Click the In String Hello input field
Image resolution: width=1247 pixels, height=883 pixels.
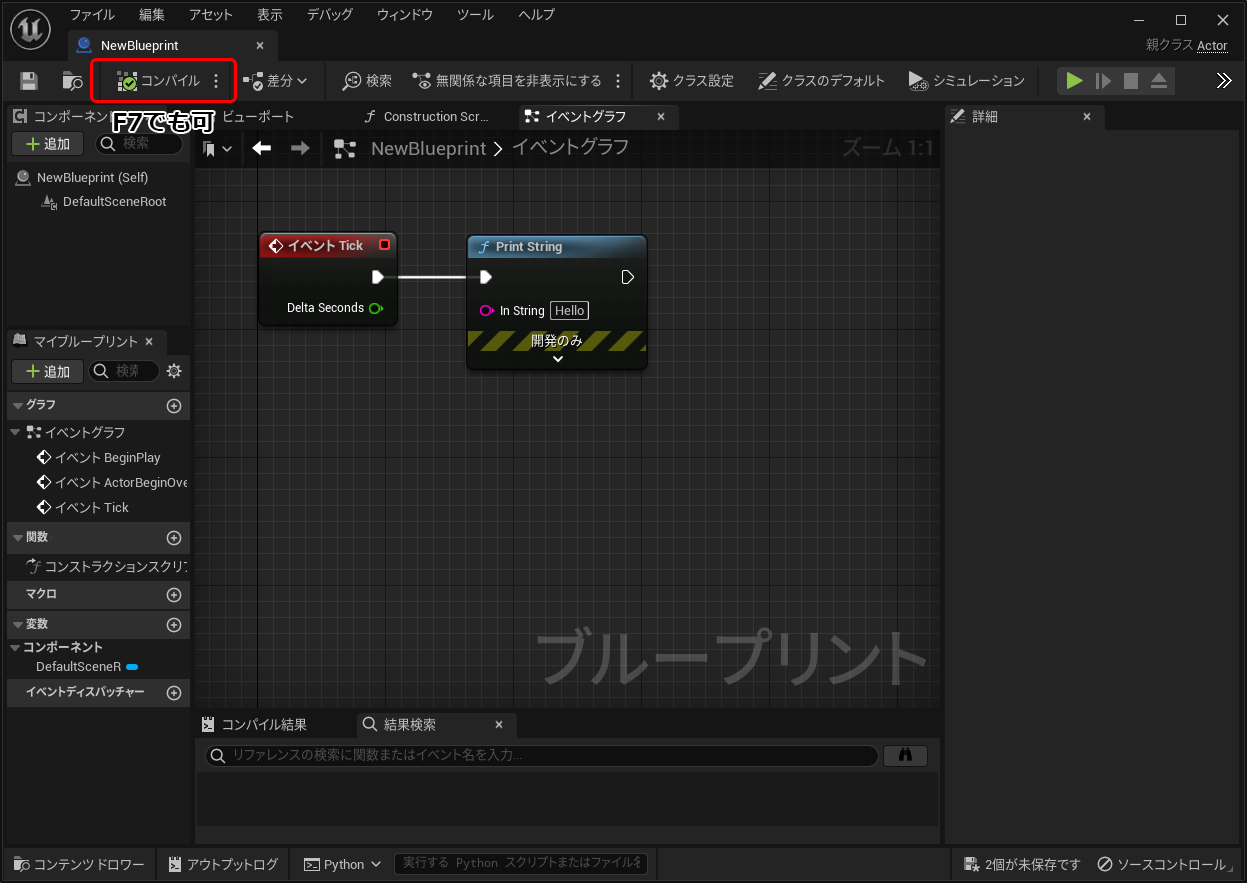pyautogui.click(x=569, y=311)
